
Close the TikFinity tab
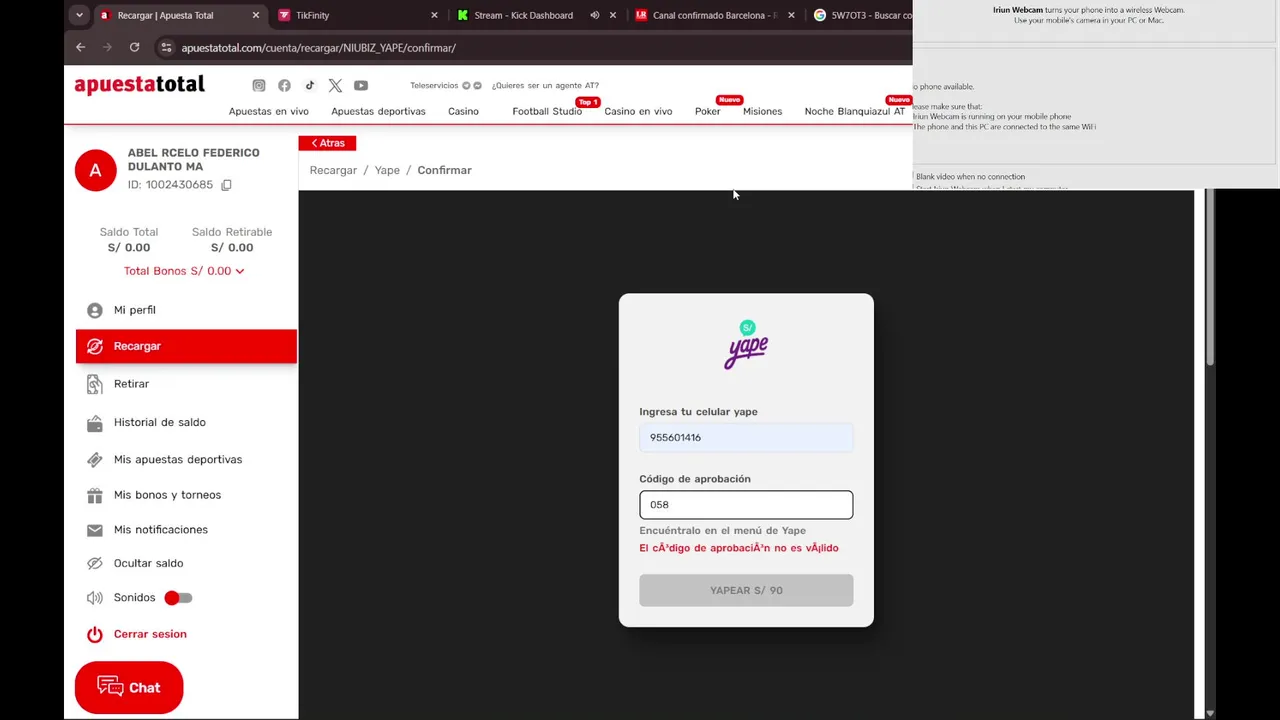click(434, 15)
